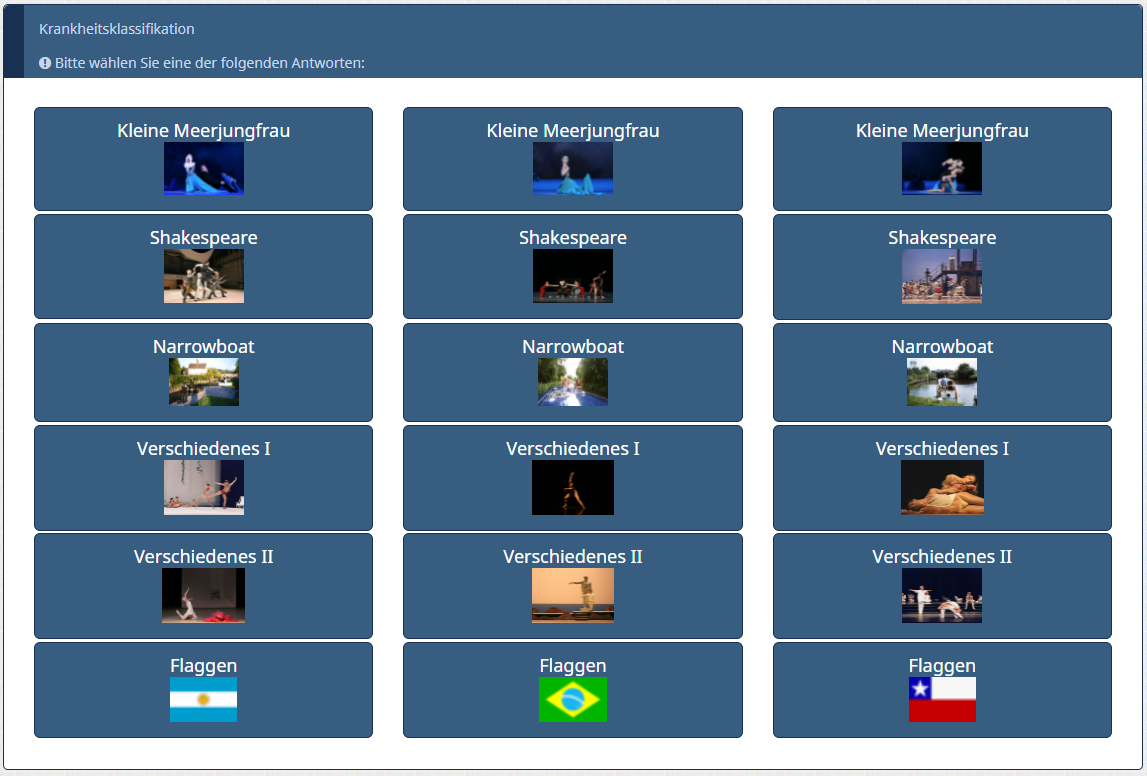Image resolution: width=1147 pixels, height=776 pixels.
Task: Pick Narrowboat photo with boat on open water
Action: coord(942,381)
